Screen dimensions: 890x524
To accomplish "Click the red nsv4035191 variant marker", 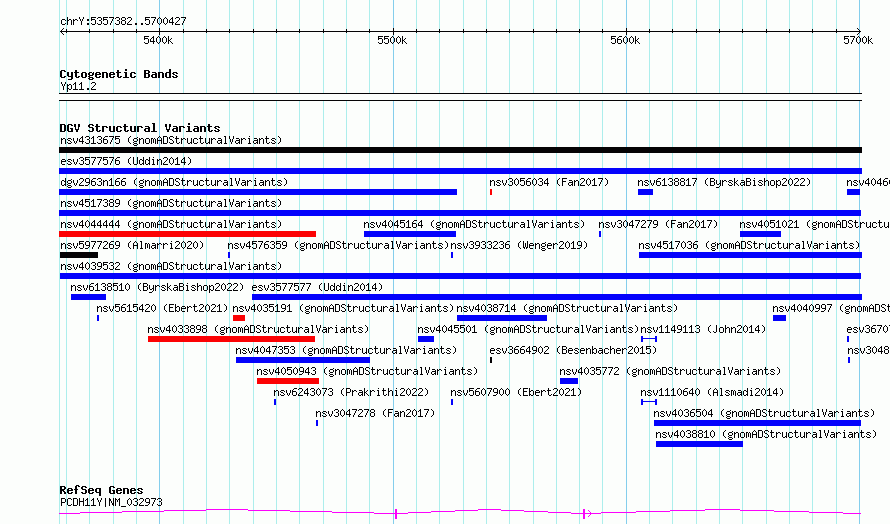I will [x=239, y=318].
